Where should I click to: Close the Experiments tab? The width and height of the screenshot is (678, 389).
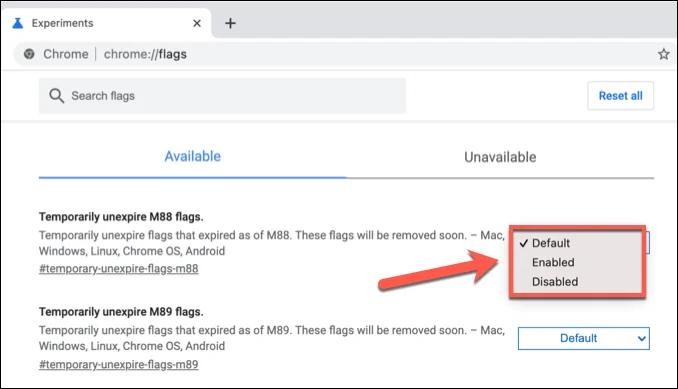[x=197, y=23]
